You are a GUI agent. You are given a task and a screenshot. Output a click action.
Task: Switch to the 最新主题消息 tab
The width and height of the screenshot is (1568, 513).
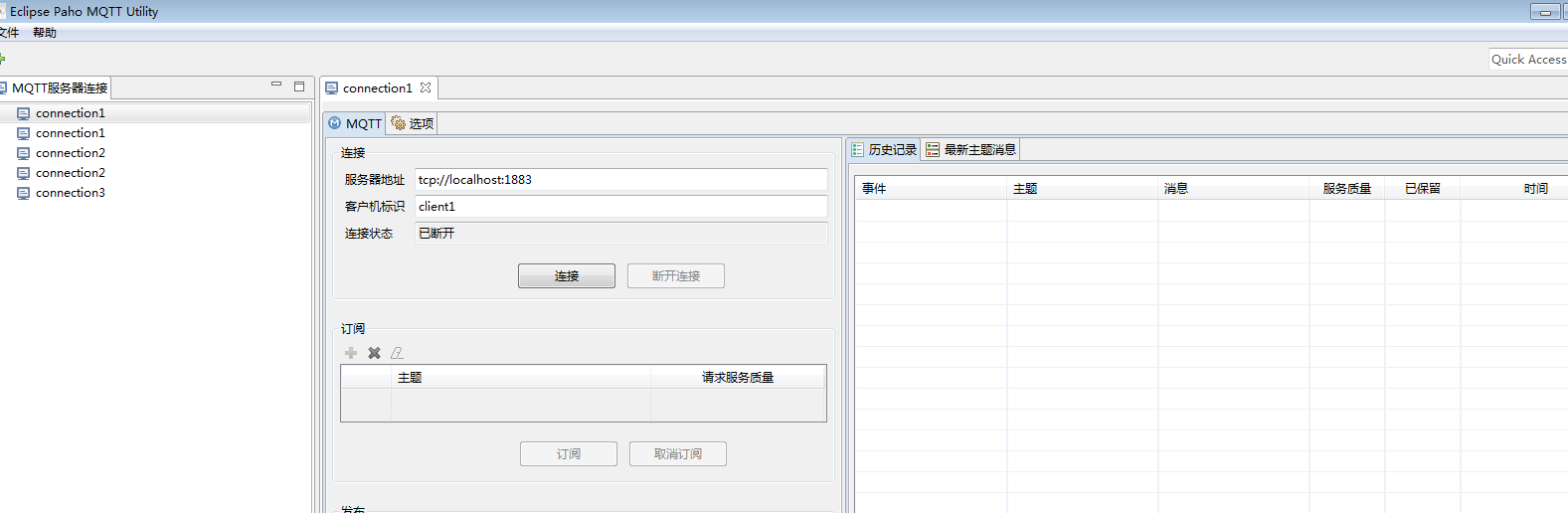(x=970, y=149)
